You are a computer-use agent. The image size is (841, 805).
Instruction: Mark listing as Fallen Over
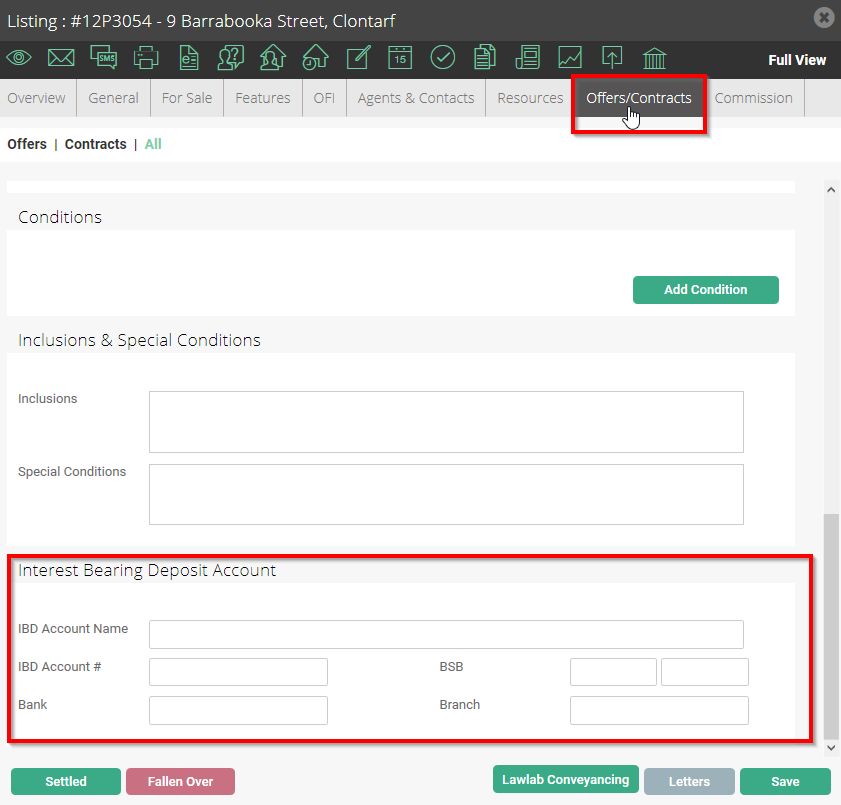[x=180, y=781]
